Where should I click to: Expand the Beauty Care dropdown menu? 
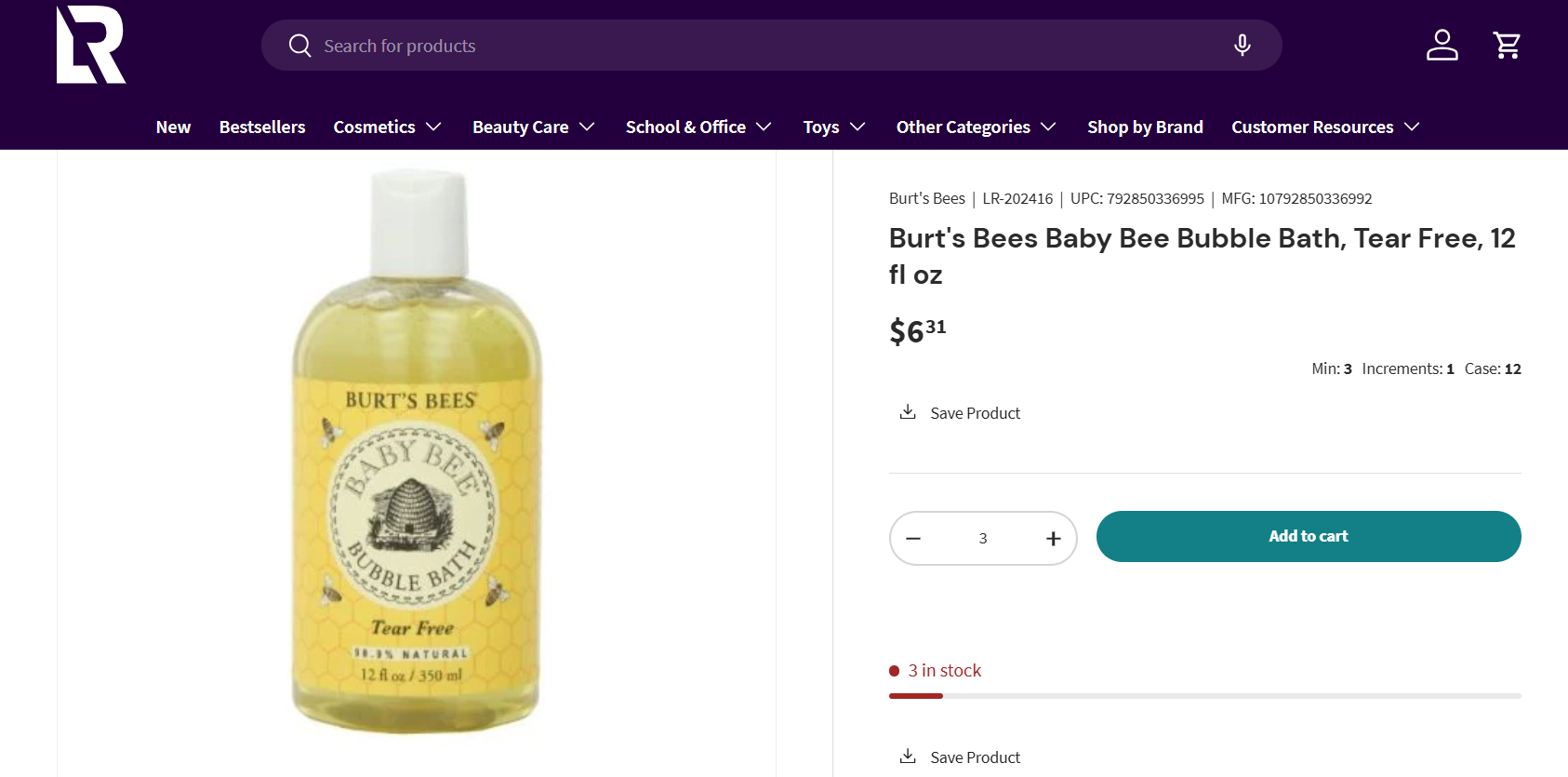(534, 127)
